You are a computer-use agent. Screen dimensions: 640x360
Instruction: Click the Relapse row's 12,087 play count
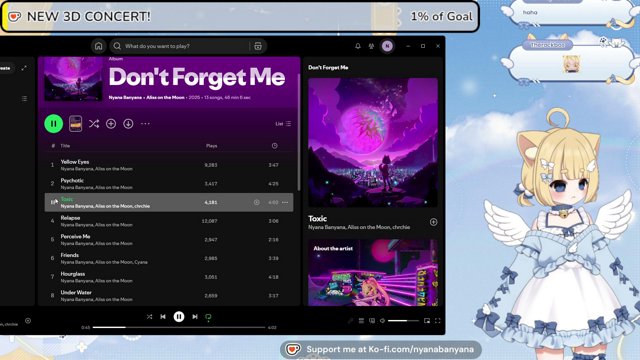[x=209, y=221]
